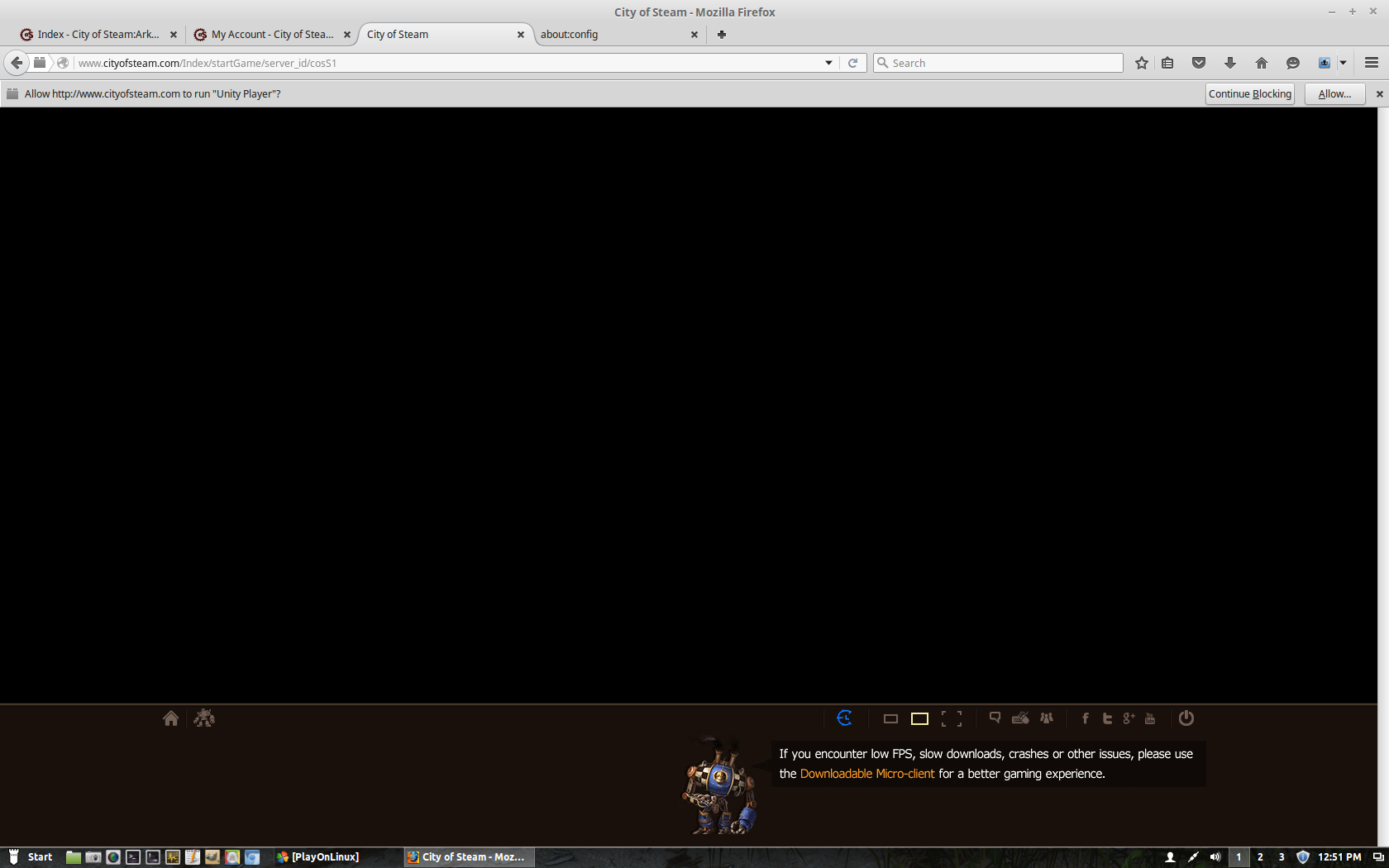Click the robot mascot image
1389x868 pixels.
tap(719, 785)
